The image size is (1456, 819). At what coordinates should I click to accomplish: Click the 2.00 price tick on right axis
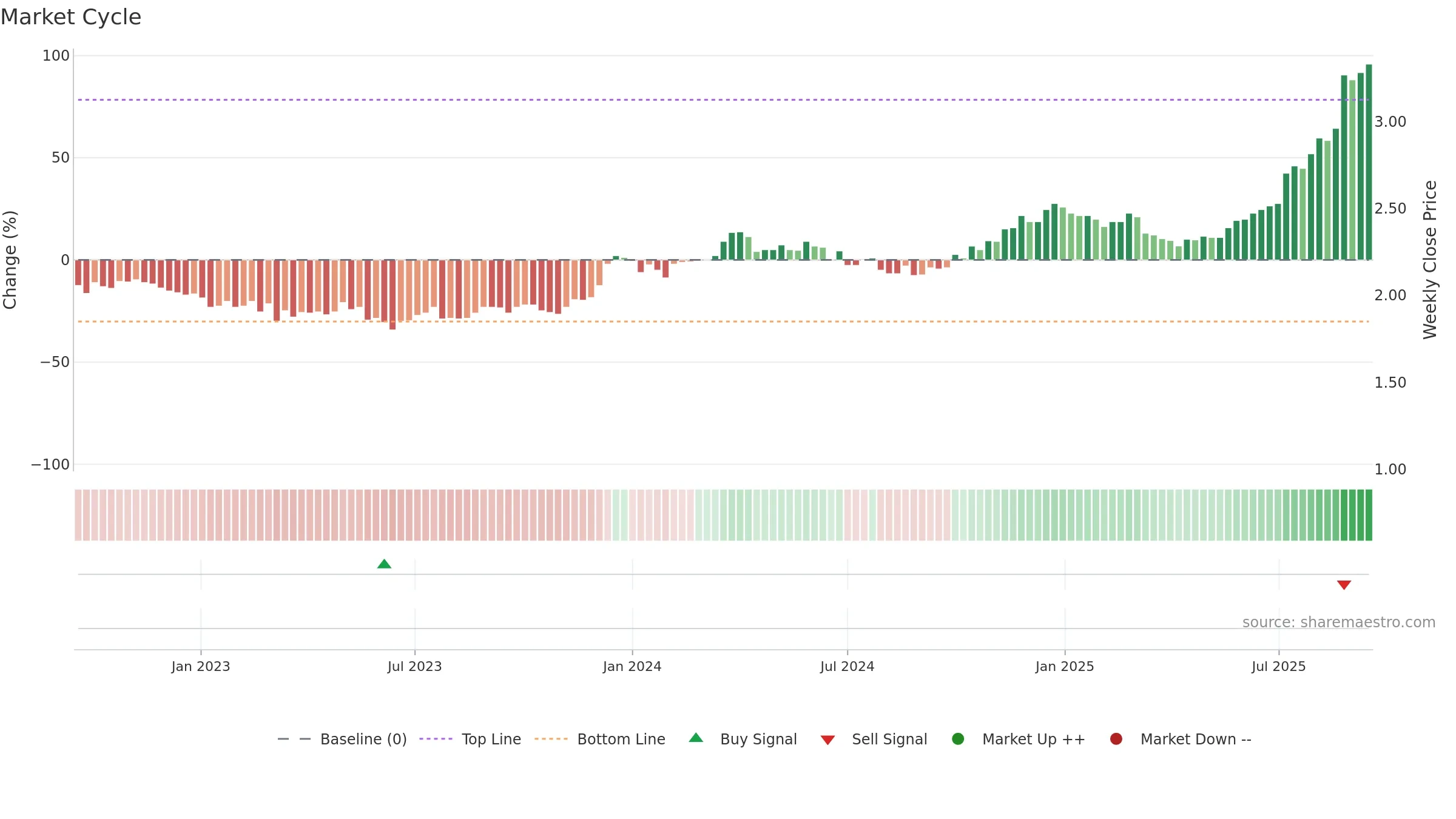coord(1390,295)
